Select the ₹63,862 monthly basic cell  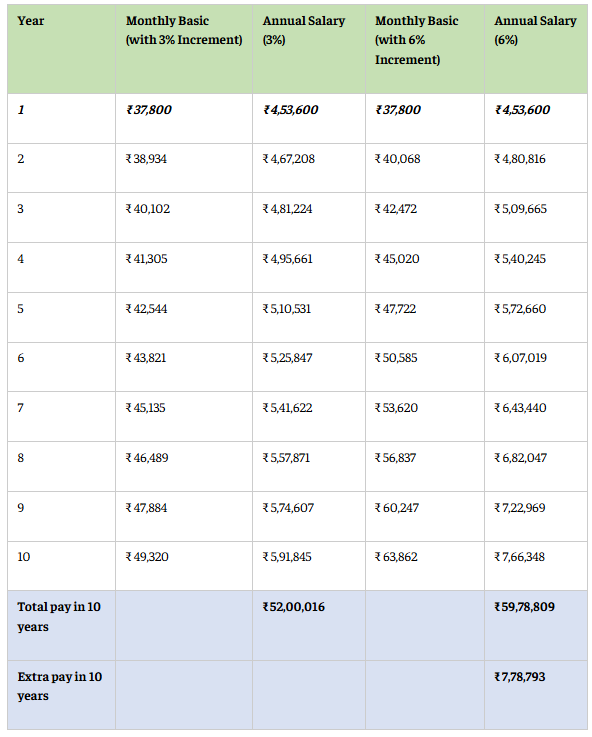pyautogui.click(x=396, y=557)
